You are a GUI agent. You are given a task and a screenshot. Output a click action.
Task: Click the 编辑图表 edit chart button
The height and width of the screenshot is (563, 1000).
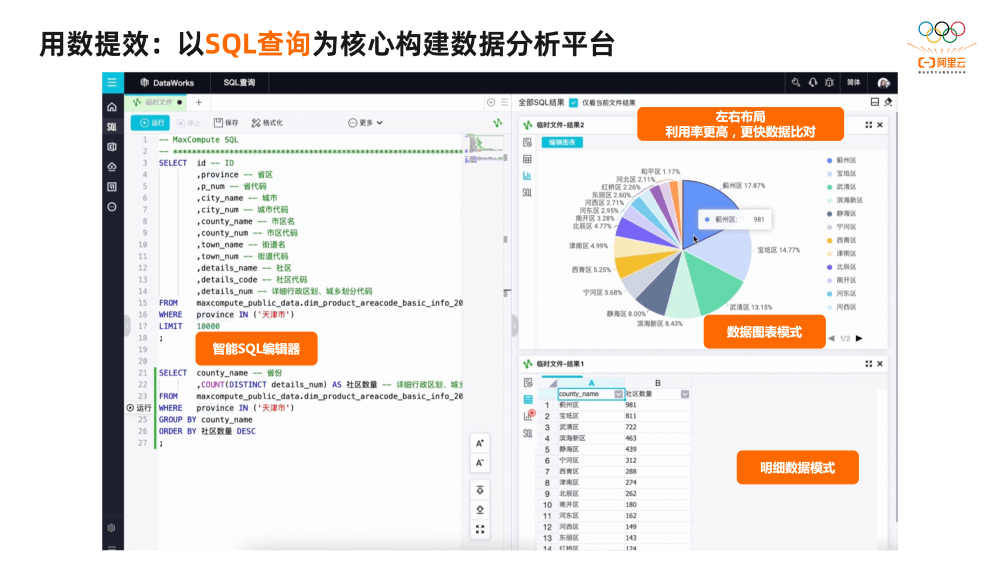click(563, 142)
